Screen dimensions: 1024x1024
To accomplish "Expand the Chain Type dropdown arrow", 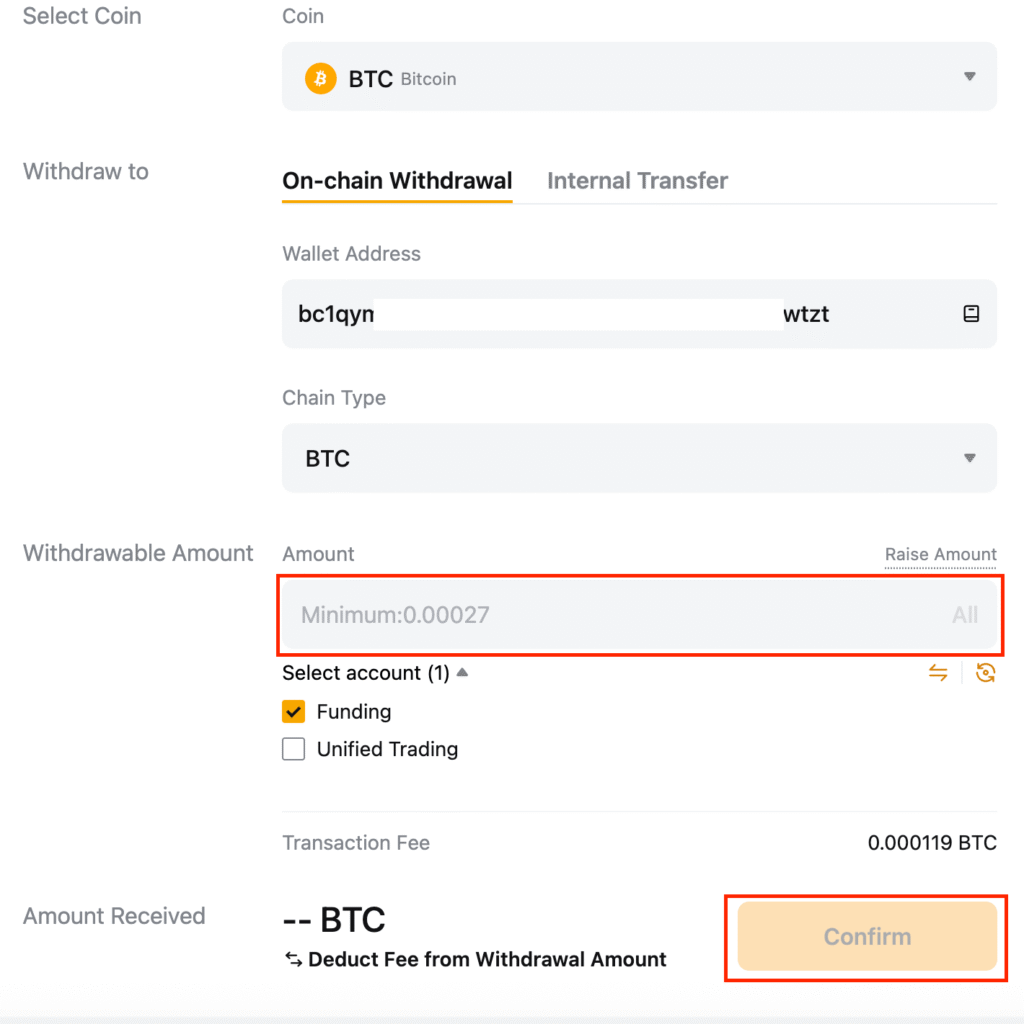I will (969, 458).
